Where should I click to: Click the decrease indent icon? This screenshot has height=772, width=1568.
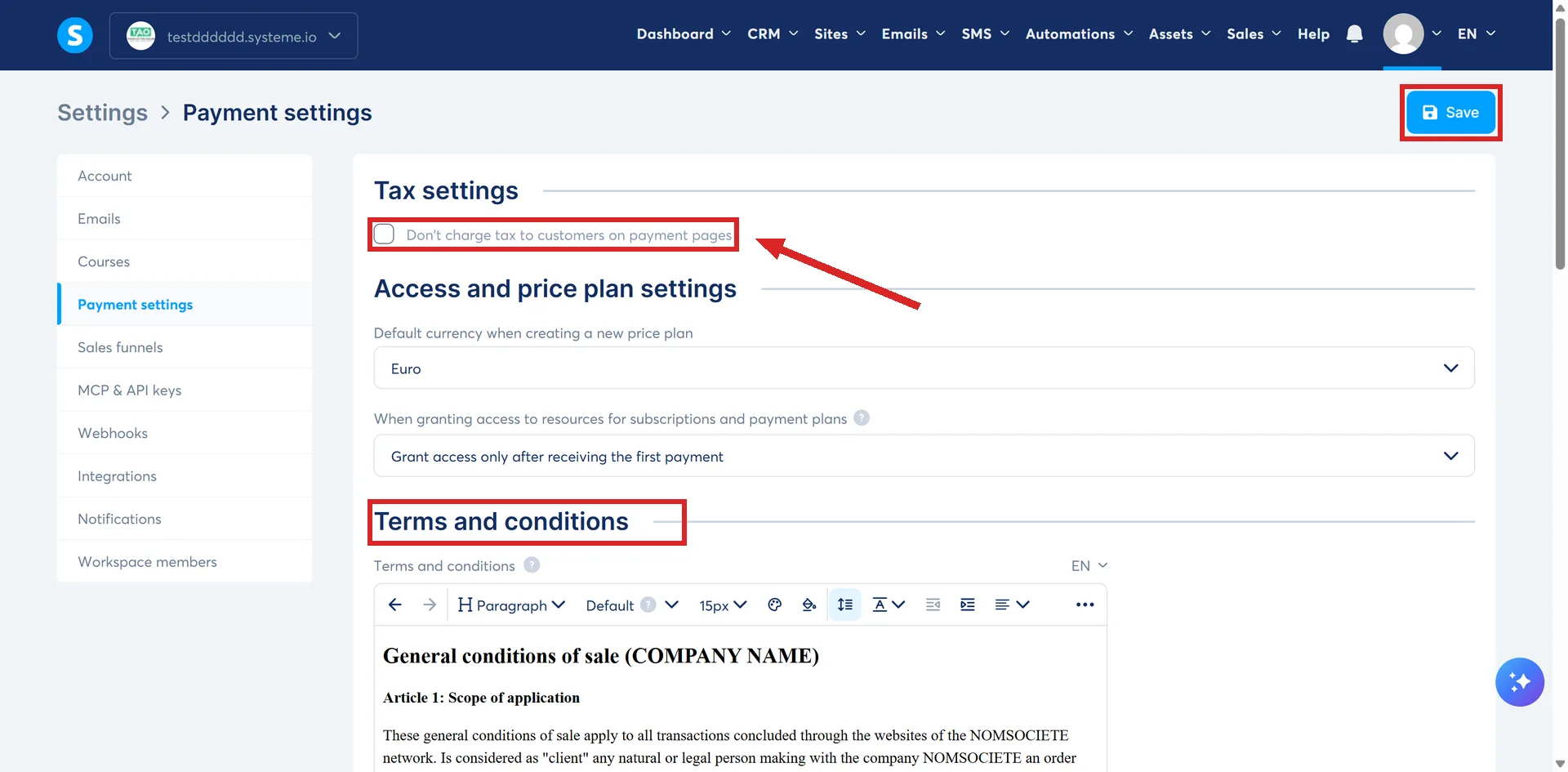933,605
